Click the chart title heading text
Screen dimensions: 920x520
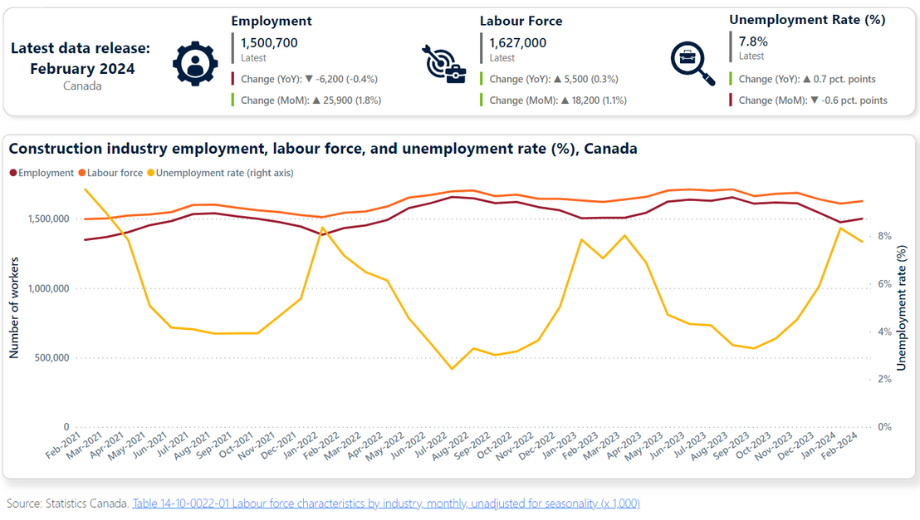323,148
